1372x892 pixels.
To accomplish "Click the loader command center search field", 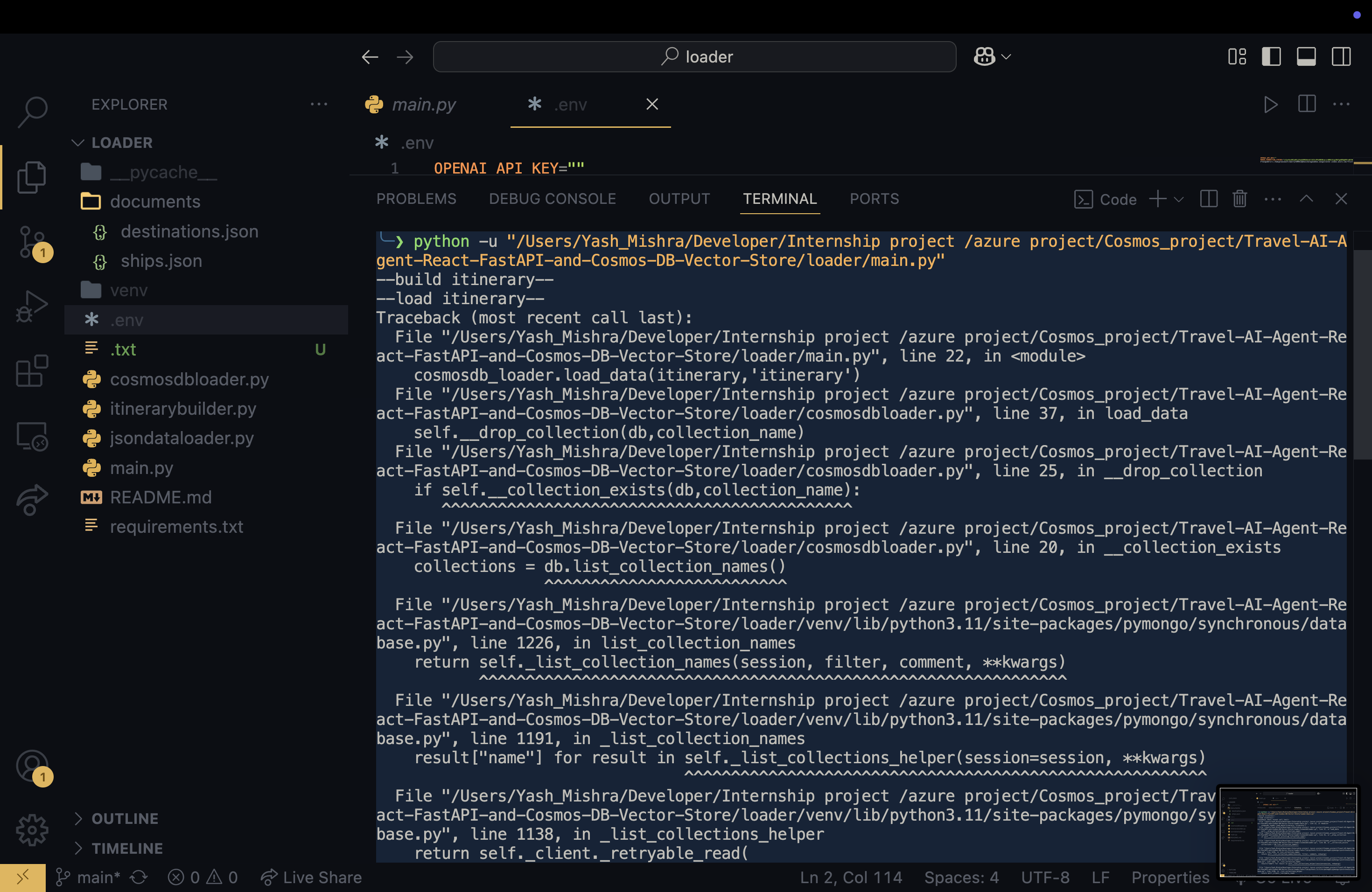I will 694,57.
